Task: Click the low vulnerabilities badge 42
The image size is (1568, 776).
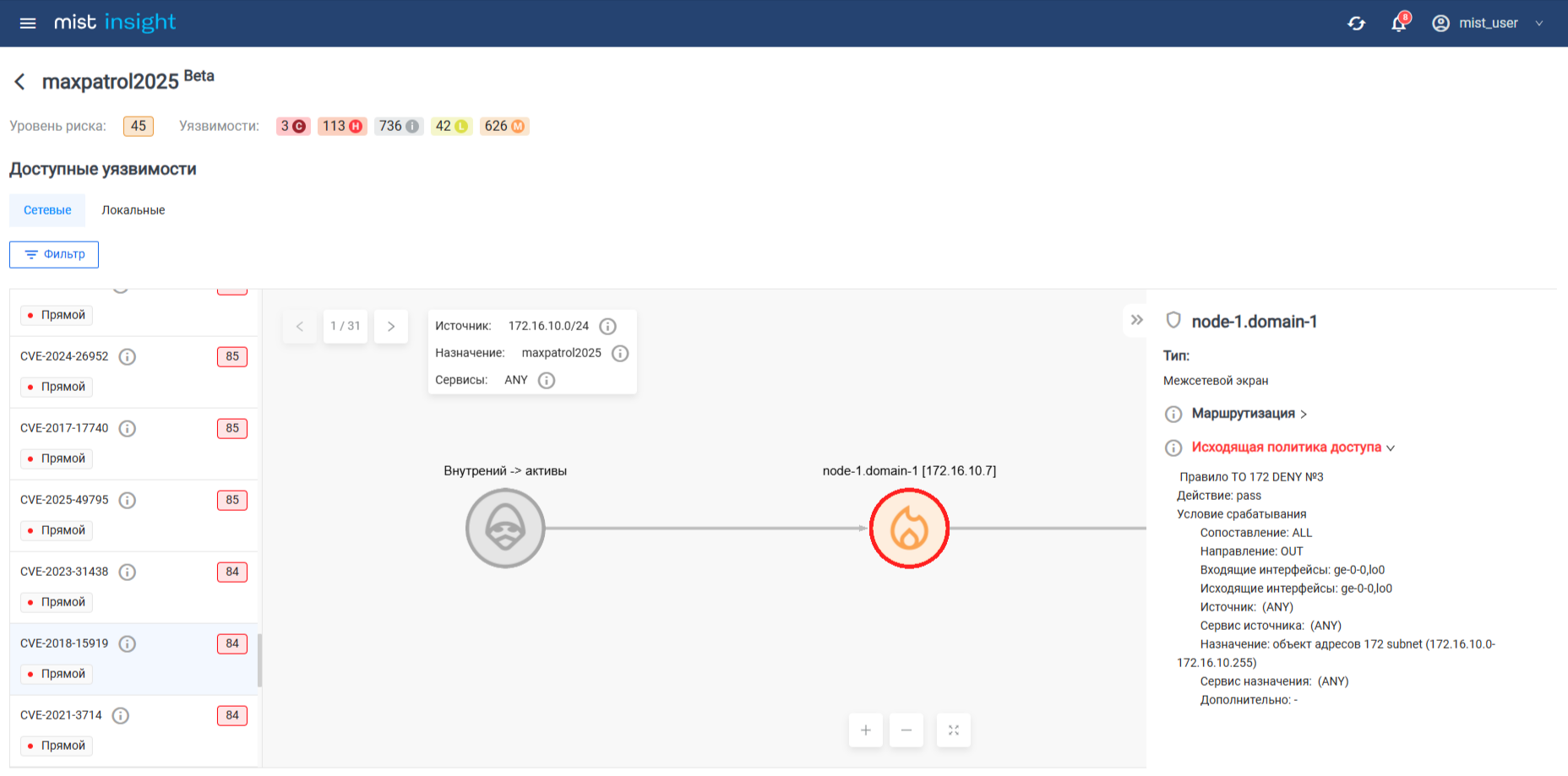Action: (451, 126)
